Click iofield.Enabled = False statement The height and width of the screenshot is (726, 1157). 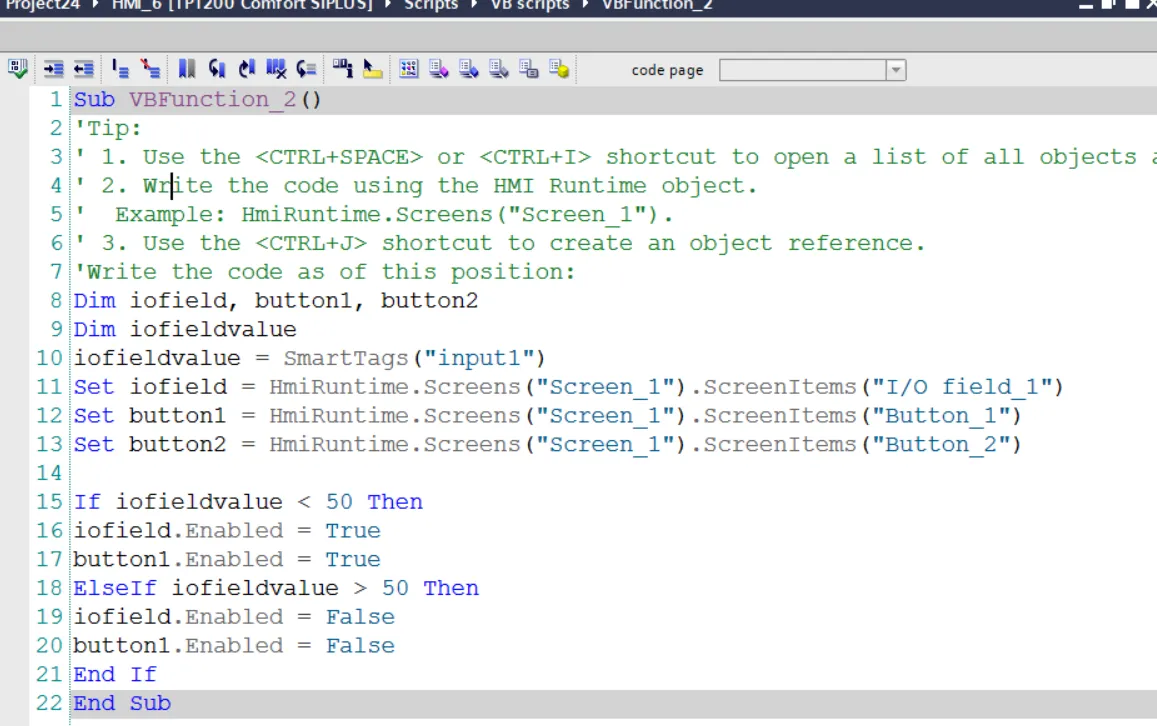tap(234, 618)
